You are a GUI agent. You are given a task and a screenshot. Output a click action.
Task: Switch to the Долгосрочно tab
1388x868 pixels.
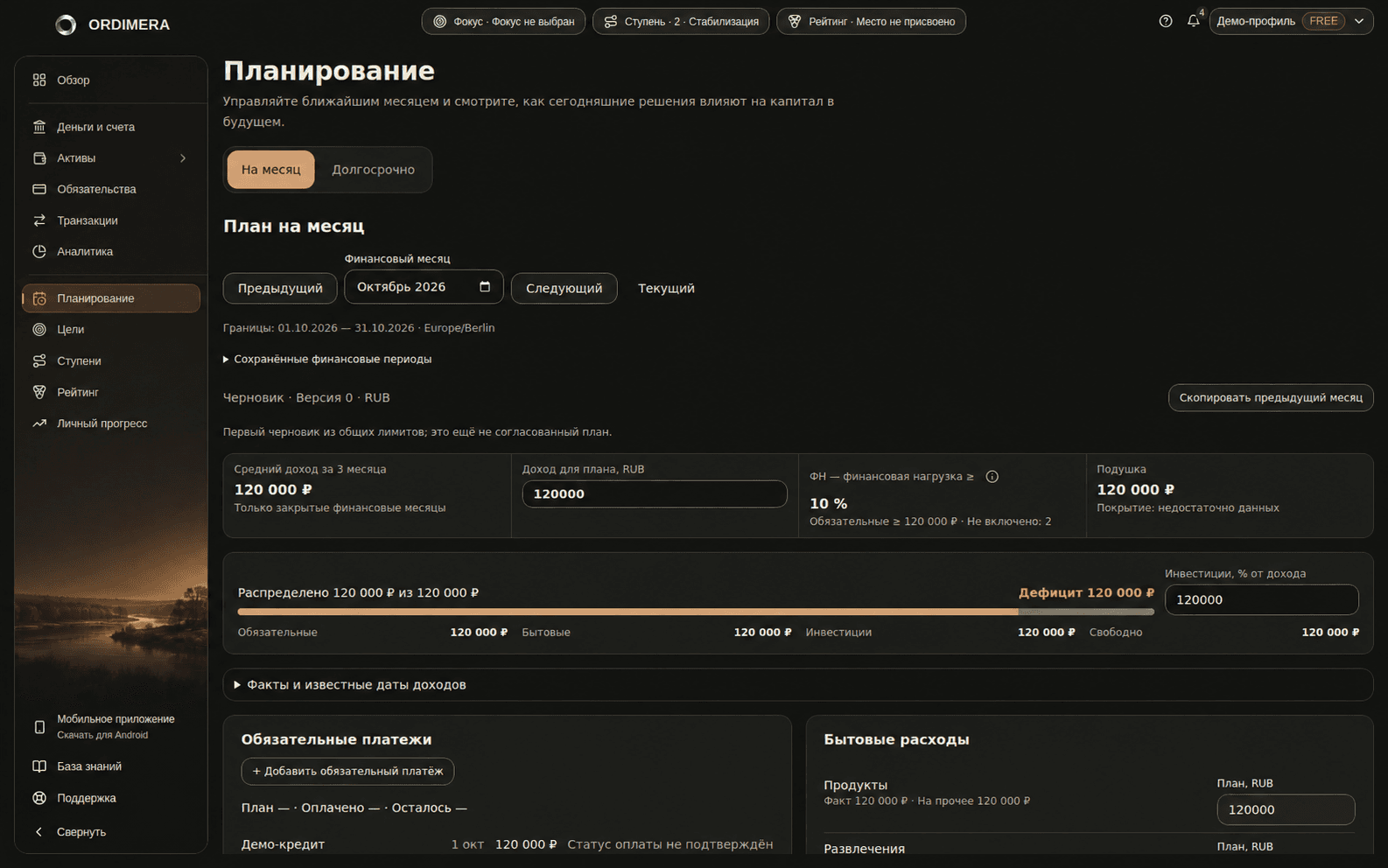click(373, 170)
